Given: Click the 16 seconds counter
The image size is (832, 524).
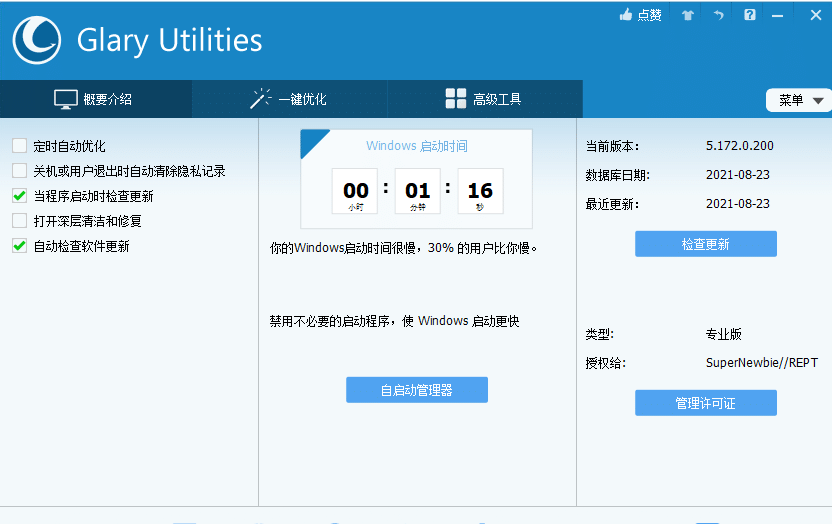Looking at the screenshot, I should click(480, 191).
